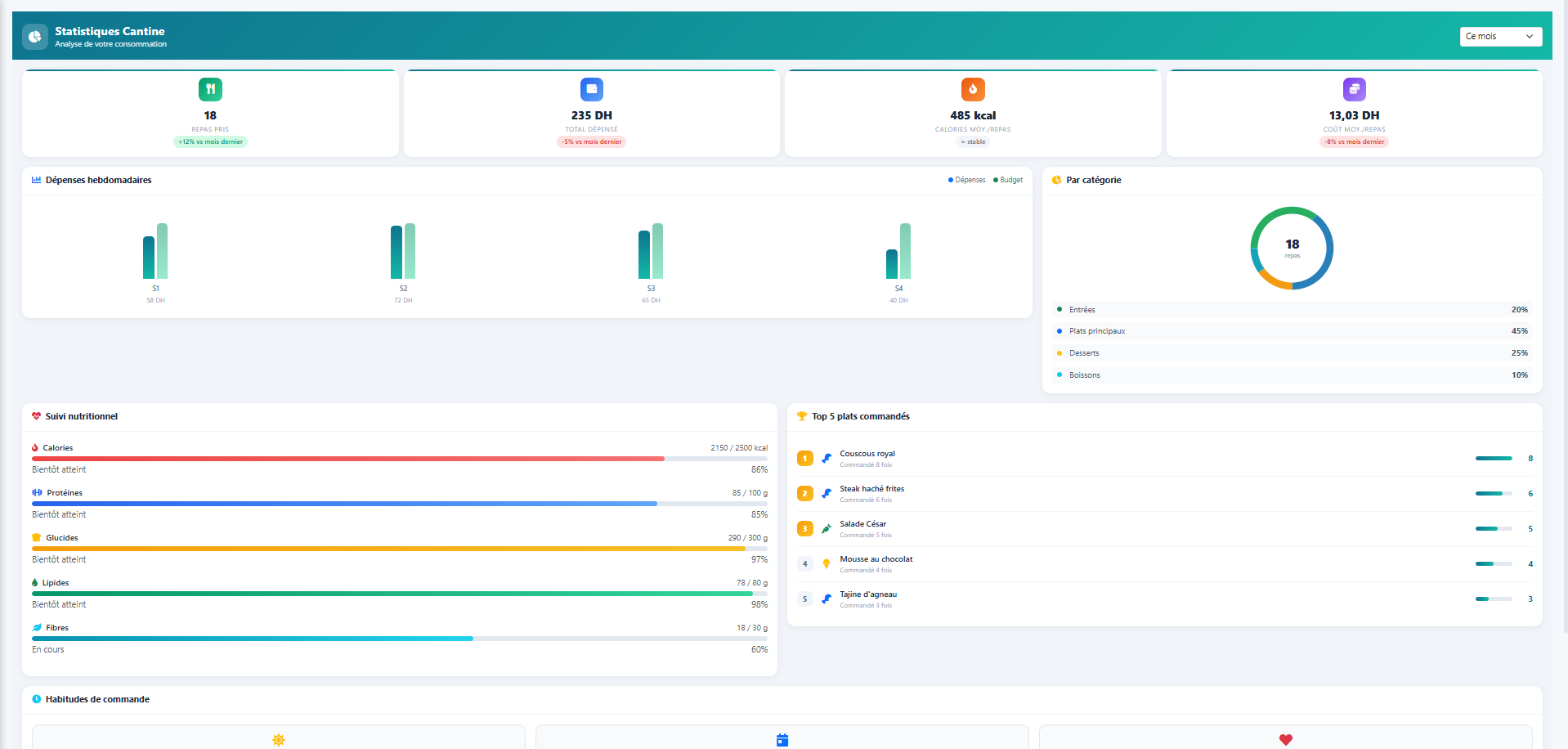Click the clock icon beside Habitudes de commande
This screenshot has height=749, width=1568.
click(36, 699)
